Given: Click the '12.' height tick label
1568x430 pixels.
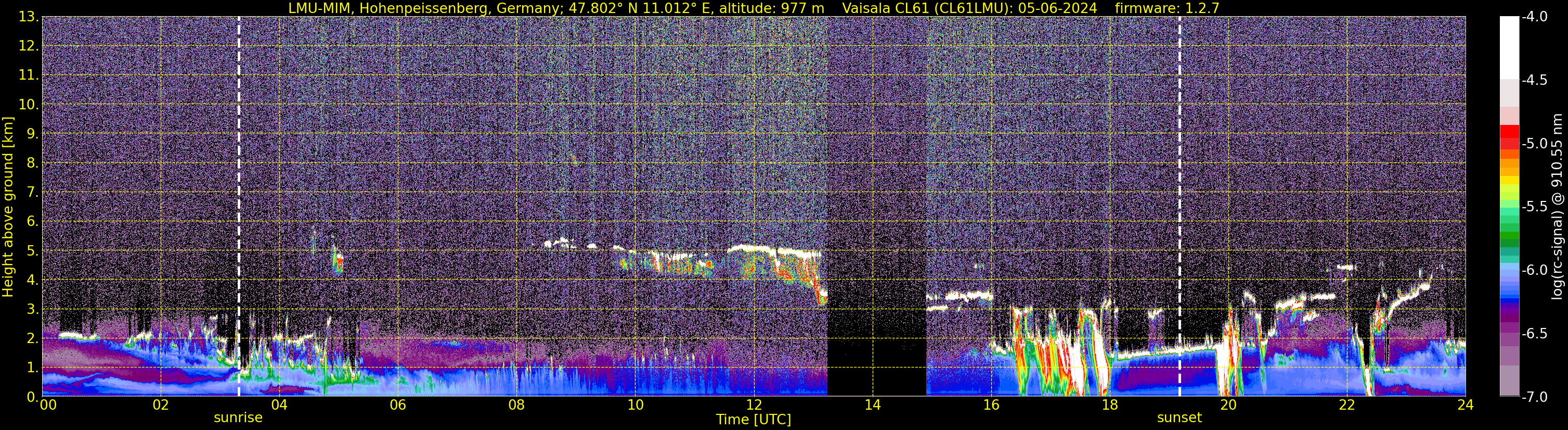Looking at the screenshot, I should pyautogui.click(x=28, y=46).
